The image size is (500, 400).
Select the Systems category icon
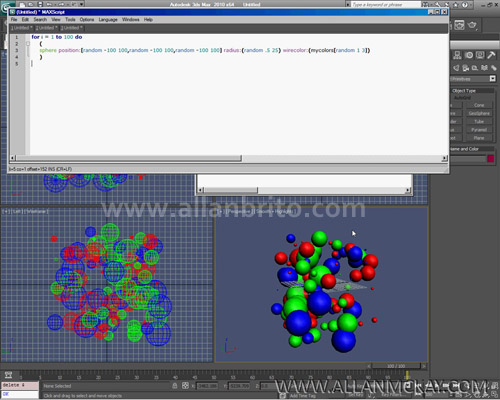pyautogui.click(x=494, y=68)
